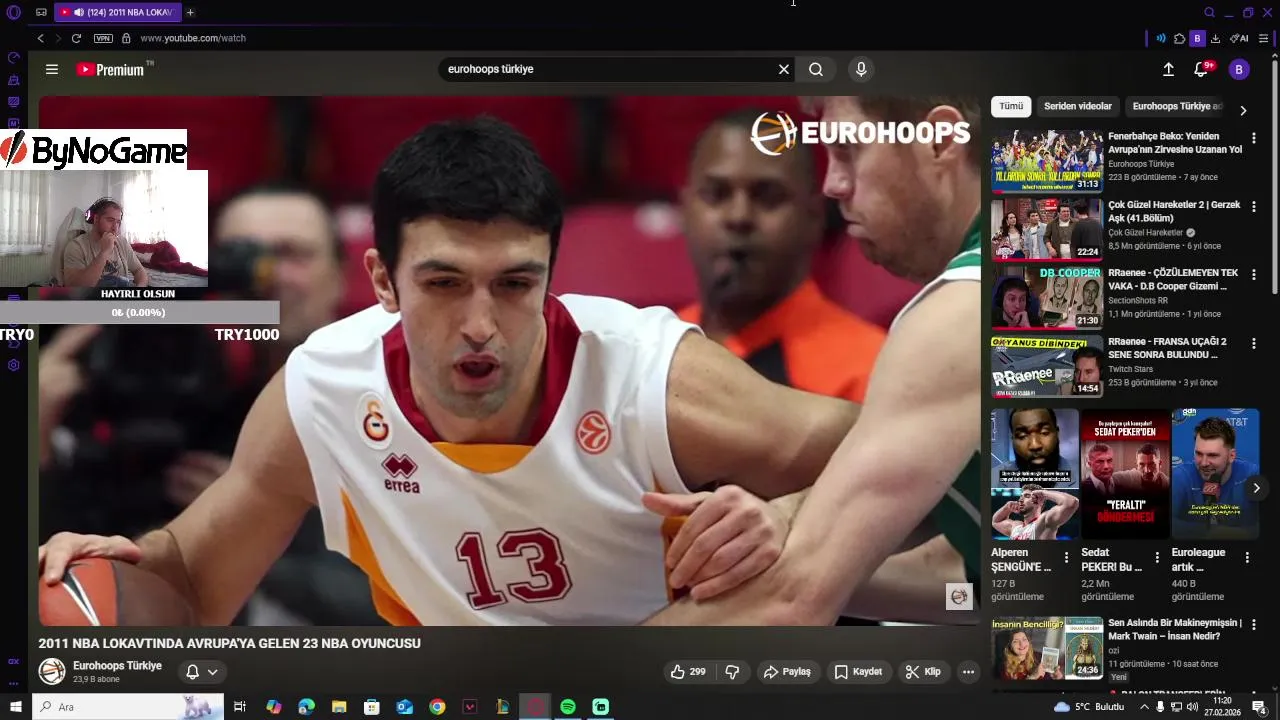This screenshot has height=720, width=1280.
Task: Open a new browser tab with plus
Action: [x=190, y=12]
